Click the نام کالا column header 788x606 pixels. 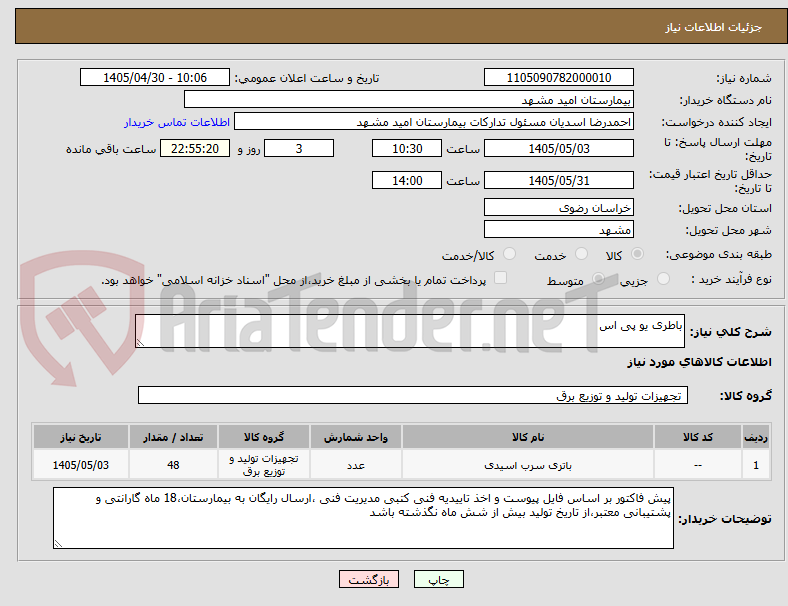point(528,437)
